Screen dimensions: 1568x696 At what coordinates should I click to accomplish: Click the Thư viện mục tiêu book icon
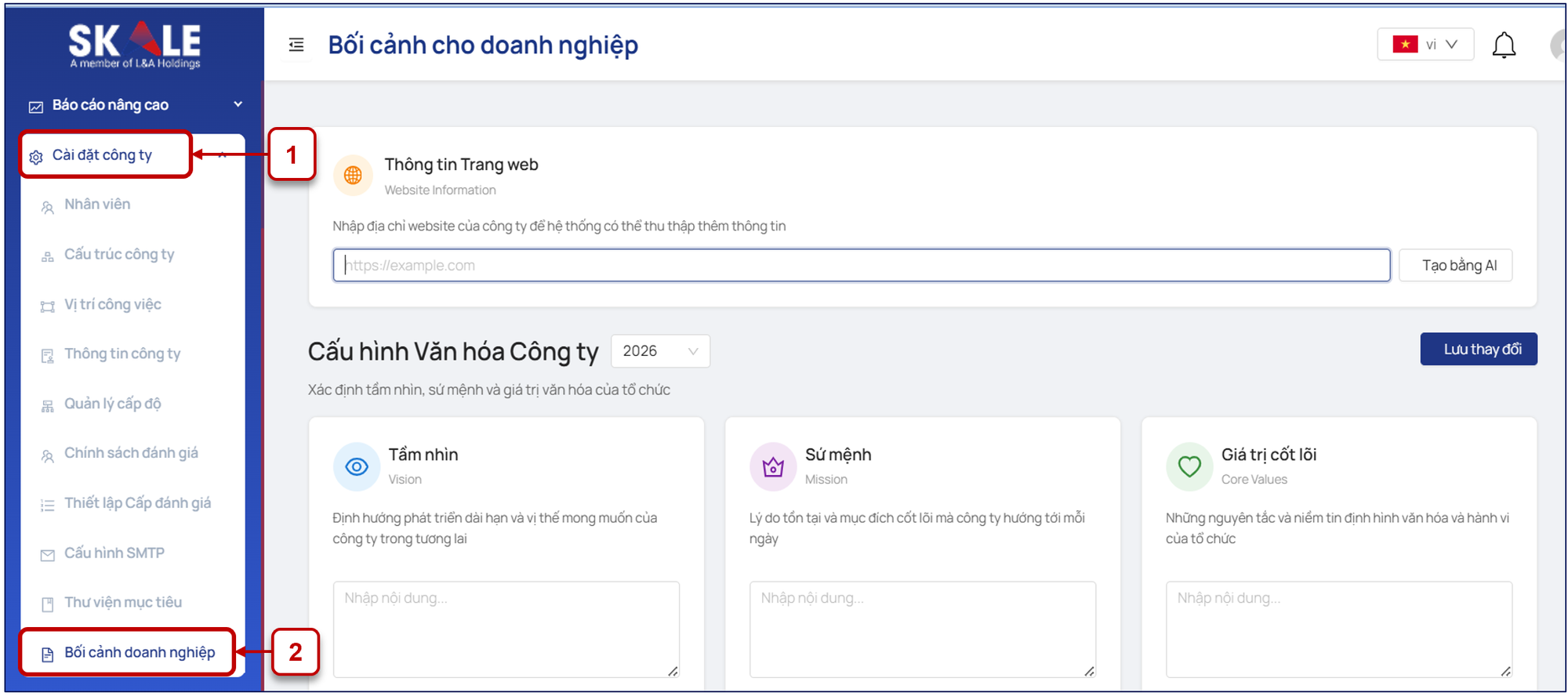[x=48, y=604]
